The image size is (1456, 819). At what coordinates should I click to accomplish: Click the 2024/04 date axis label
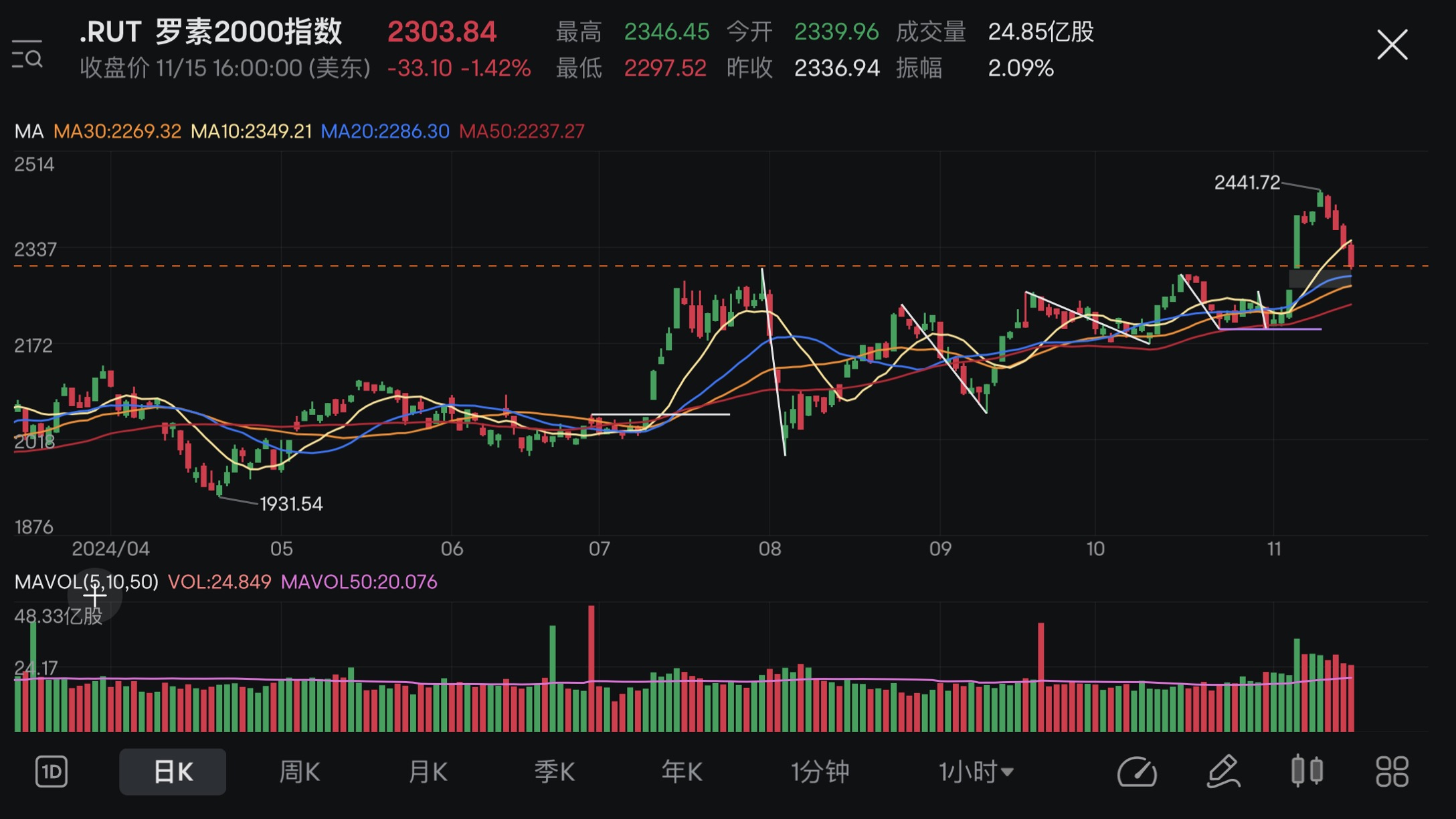coord(111,549)
